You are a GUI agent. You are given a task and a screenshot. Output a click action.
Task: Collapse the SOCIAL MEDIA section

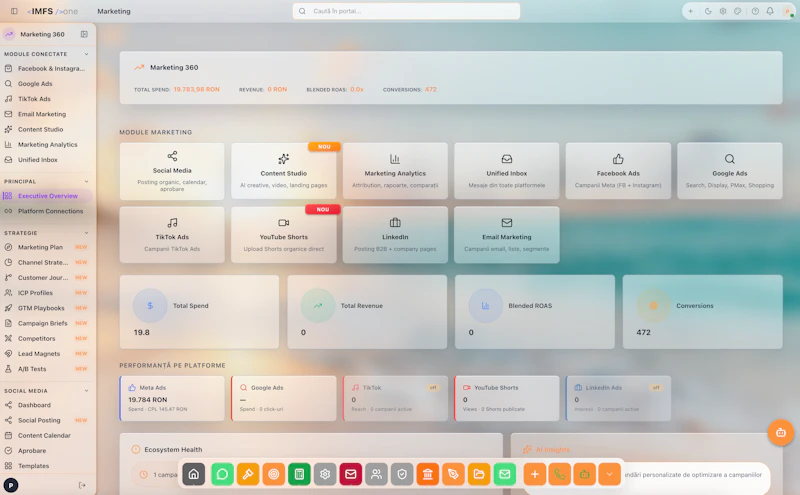pyautogui.click(x=86, y=391)
